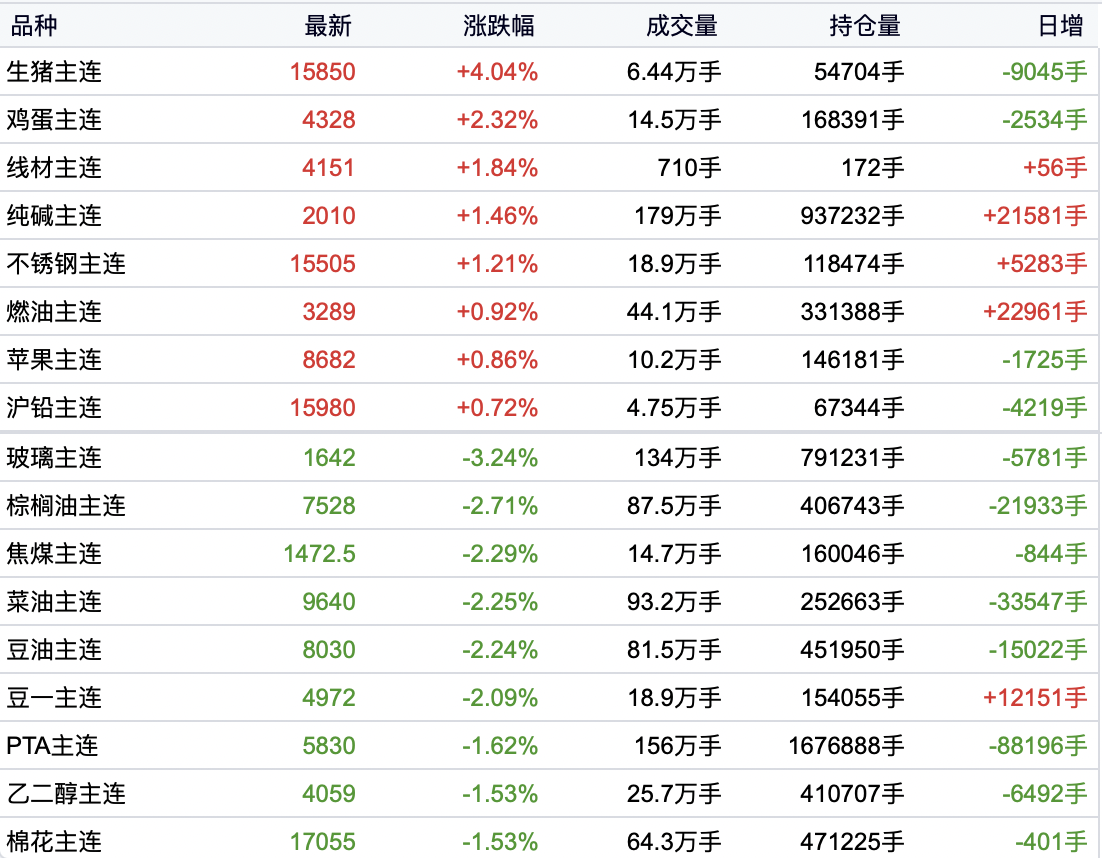Click the 持仓量 column header

(864, 26)
